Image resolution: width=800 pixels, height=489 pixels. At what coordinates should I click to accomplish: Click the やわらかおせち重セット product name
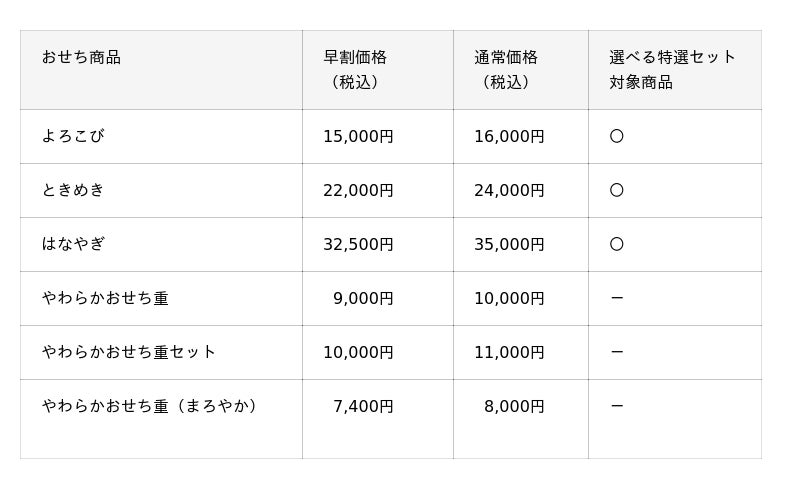click(x=129, y=352)
